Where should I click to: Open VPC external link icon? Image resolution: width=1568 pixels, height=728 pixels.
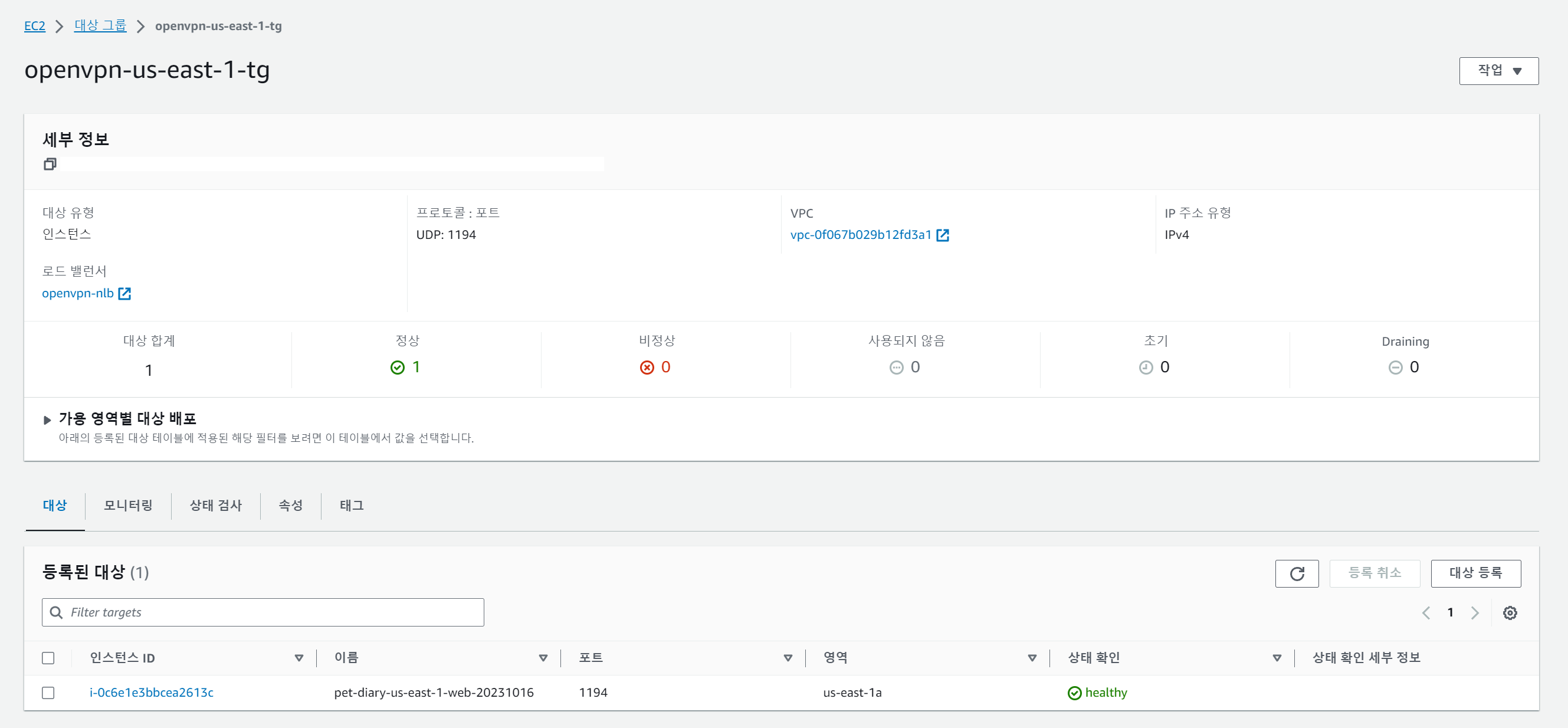tap(942, 235)
